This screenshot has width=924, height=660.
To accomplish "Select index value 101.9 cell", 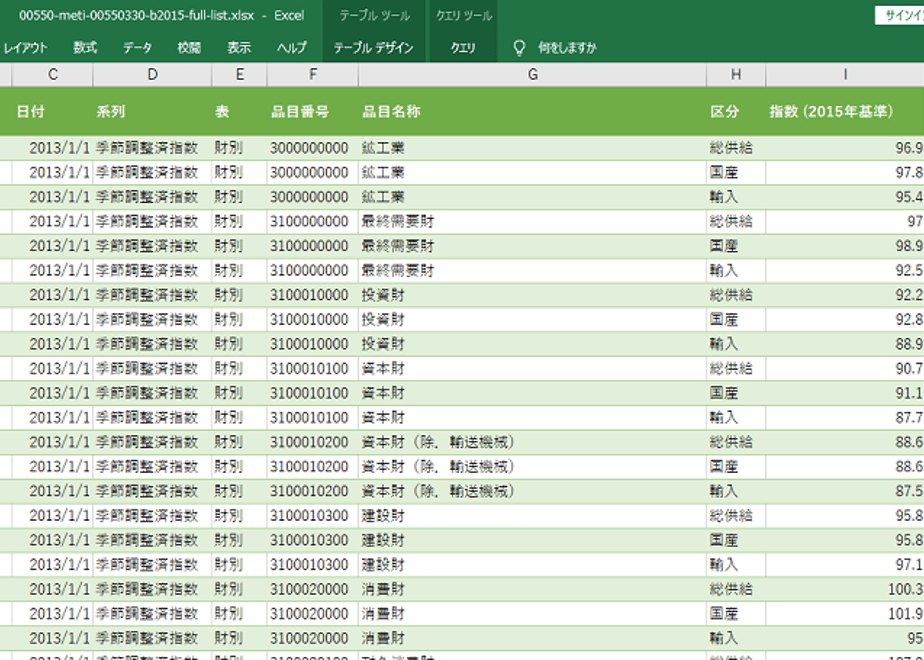I will [845, 614].
